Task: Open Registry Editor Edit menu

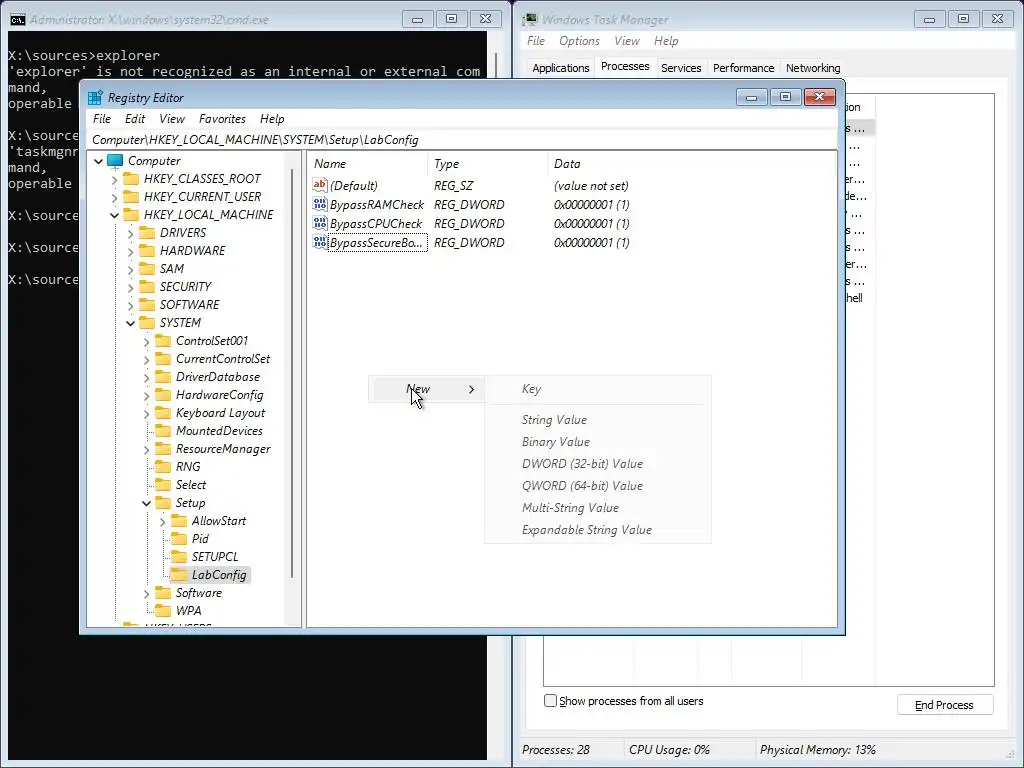Action: pos(135,119)
